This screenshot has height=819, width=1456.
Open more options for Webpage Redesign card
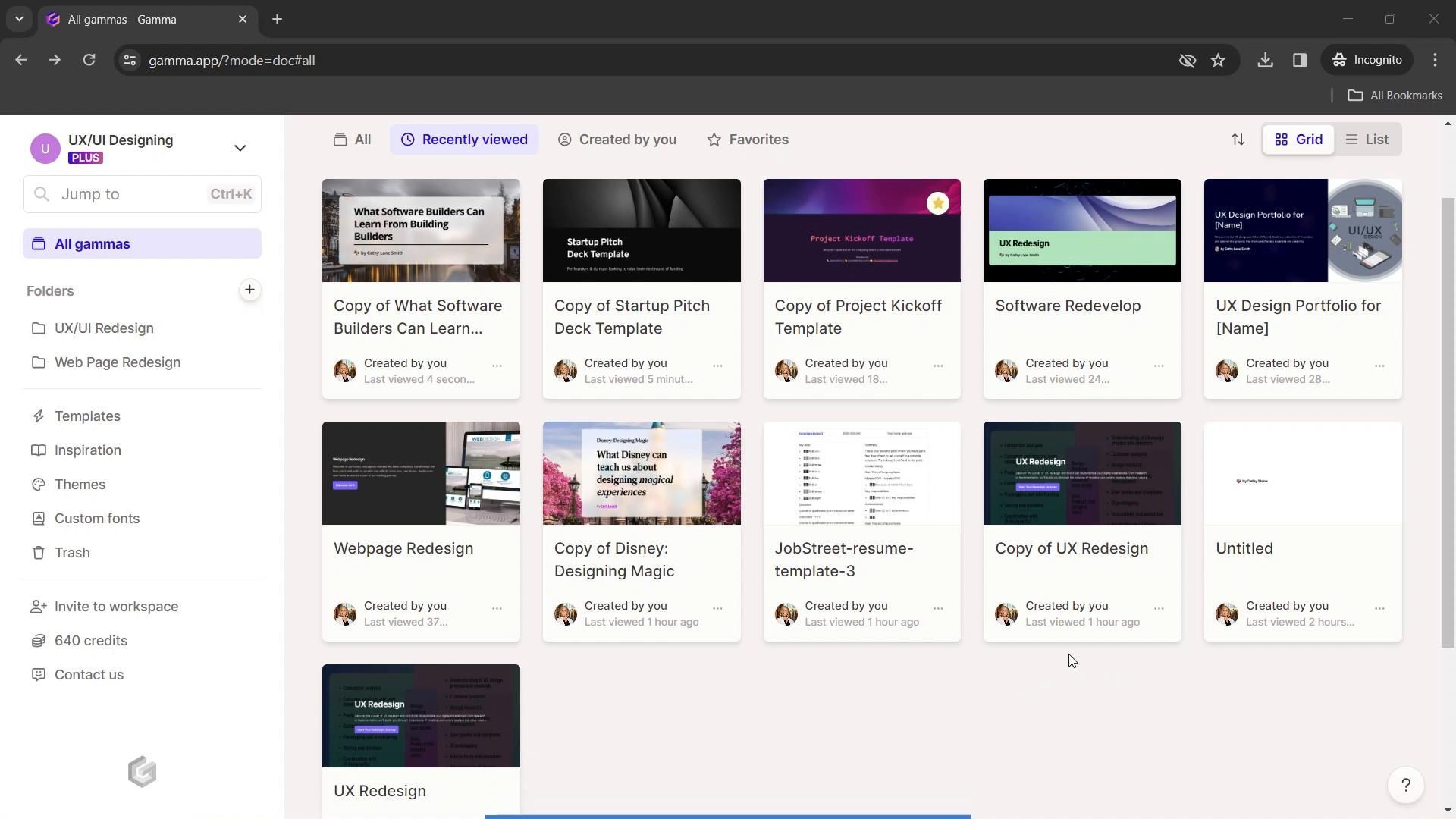[x=497, y=608]
